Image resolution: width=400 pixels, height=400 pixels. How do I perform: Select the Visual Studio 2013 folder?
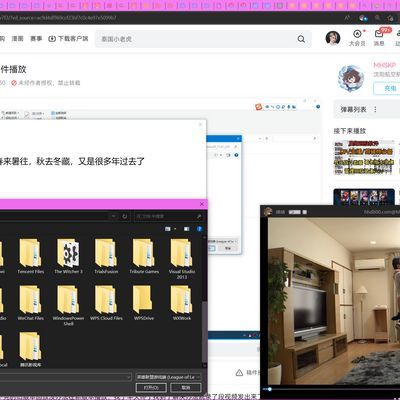click(182, 258)
